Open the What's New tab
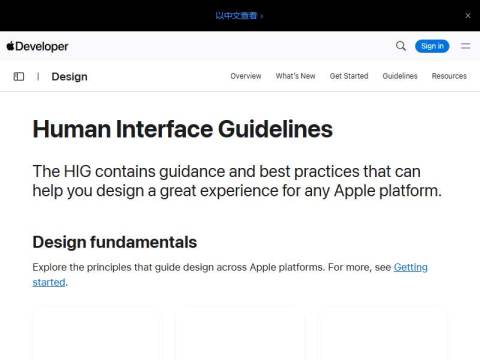This screenshot has height=360, width=480. coord(295,76)
